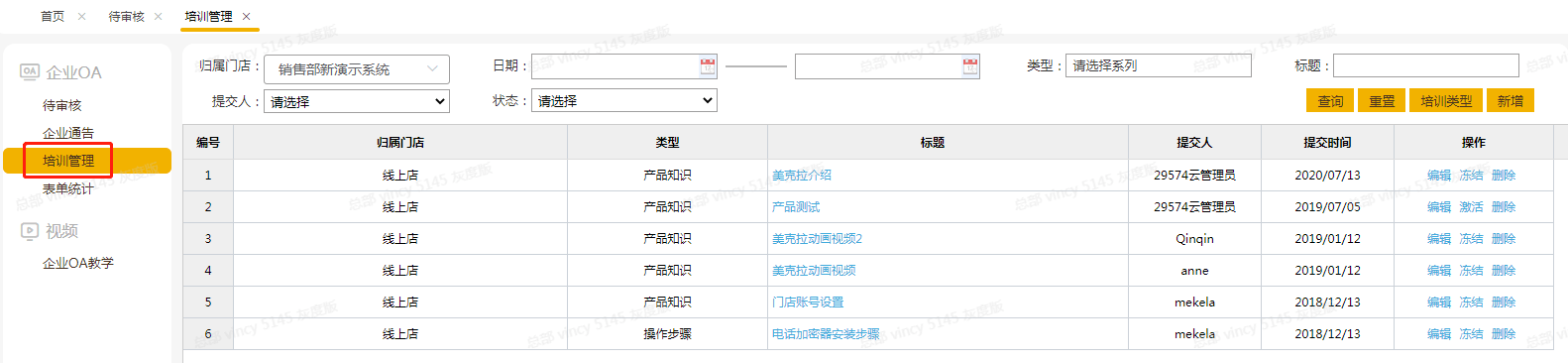Screen dimensions: 1568x363
Task: Click the 查询 button
Action: click(1330, 100)
